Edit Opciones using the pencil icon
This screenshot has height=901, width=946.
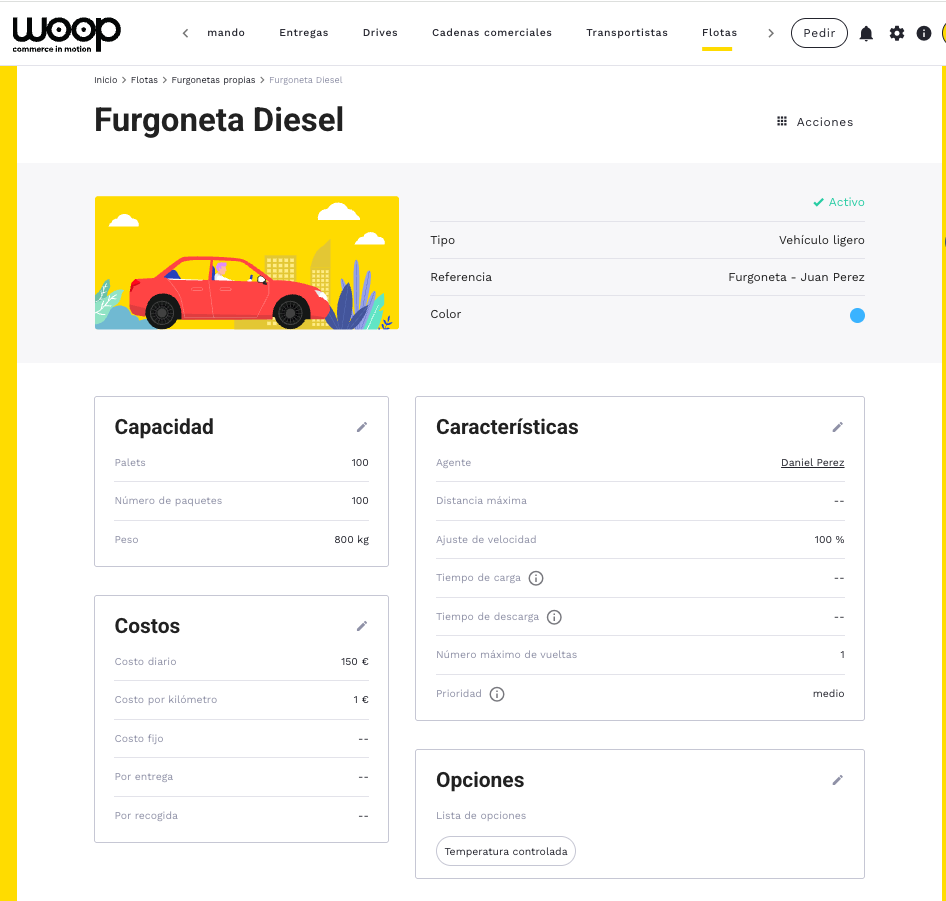tap(838, 780)
